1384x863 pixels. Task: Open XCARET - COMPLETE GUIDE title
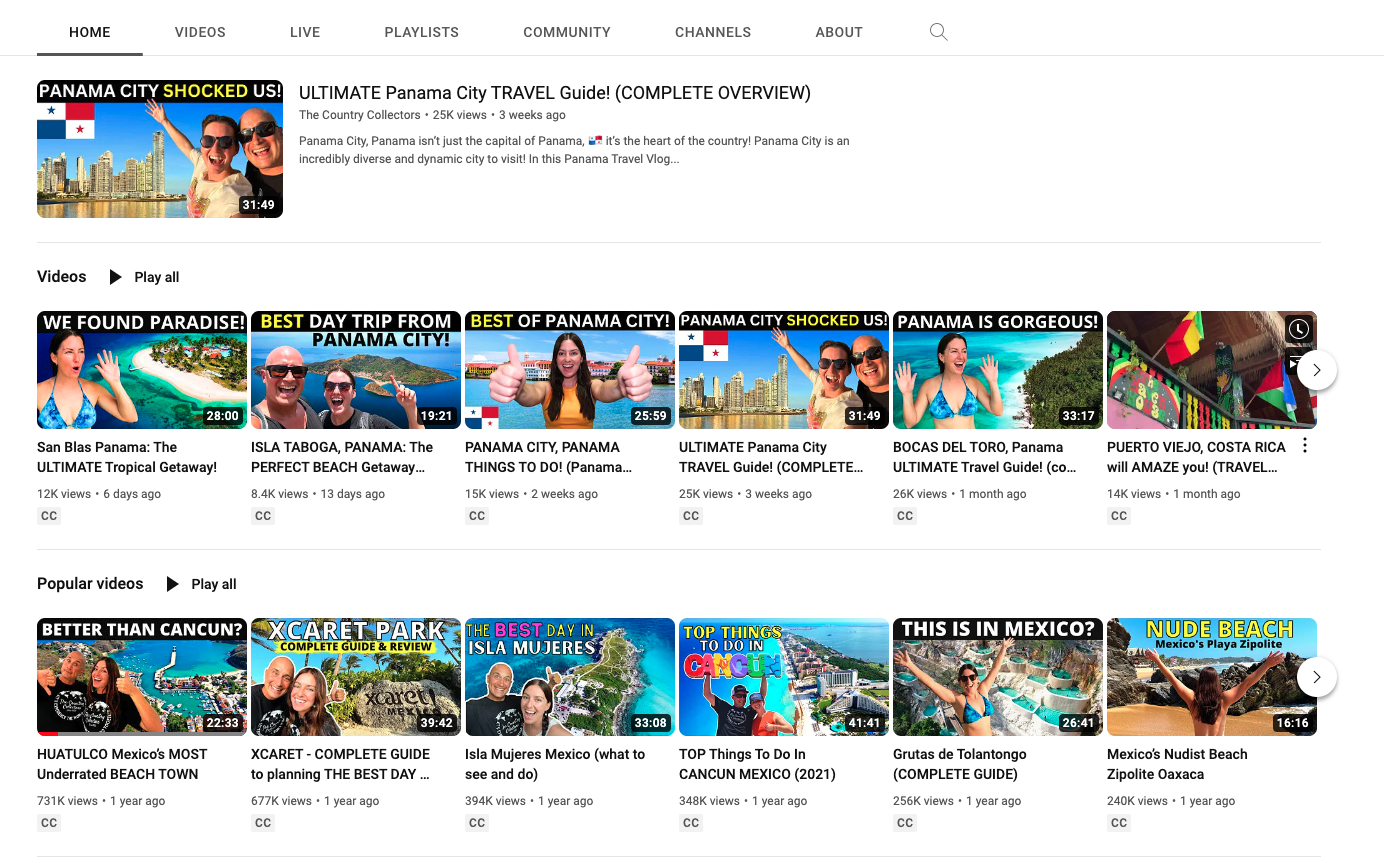click(341, 764)
